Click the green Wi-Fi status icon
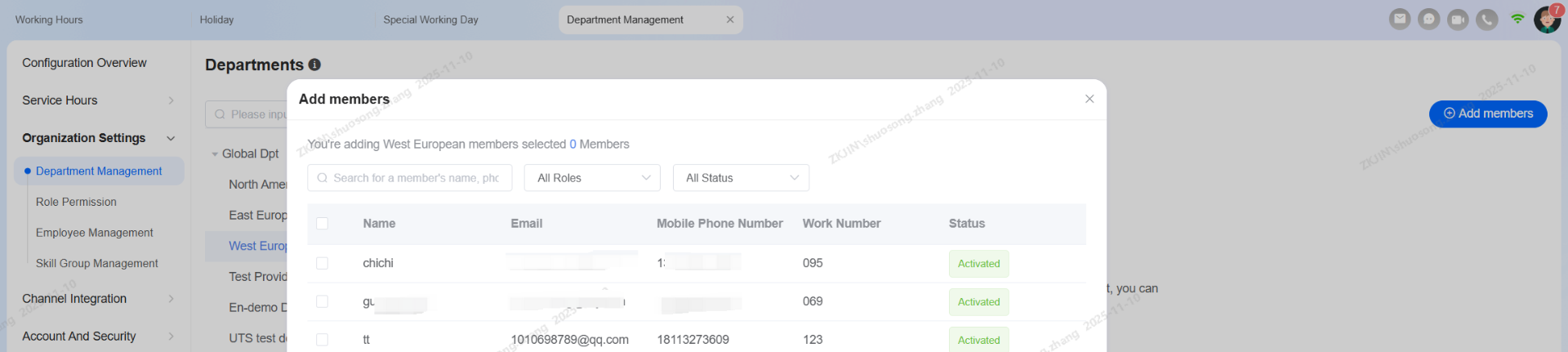The height and width of the screenshot is (352, 1568). pos(1517,19)
